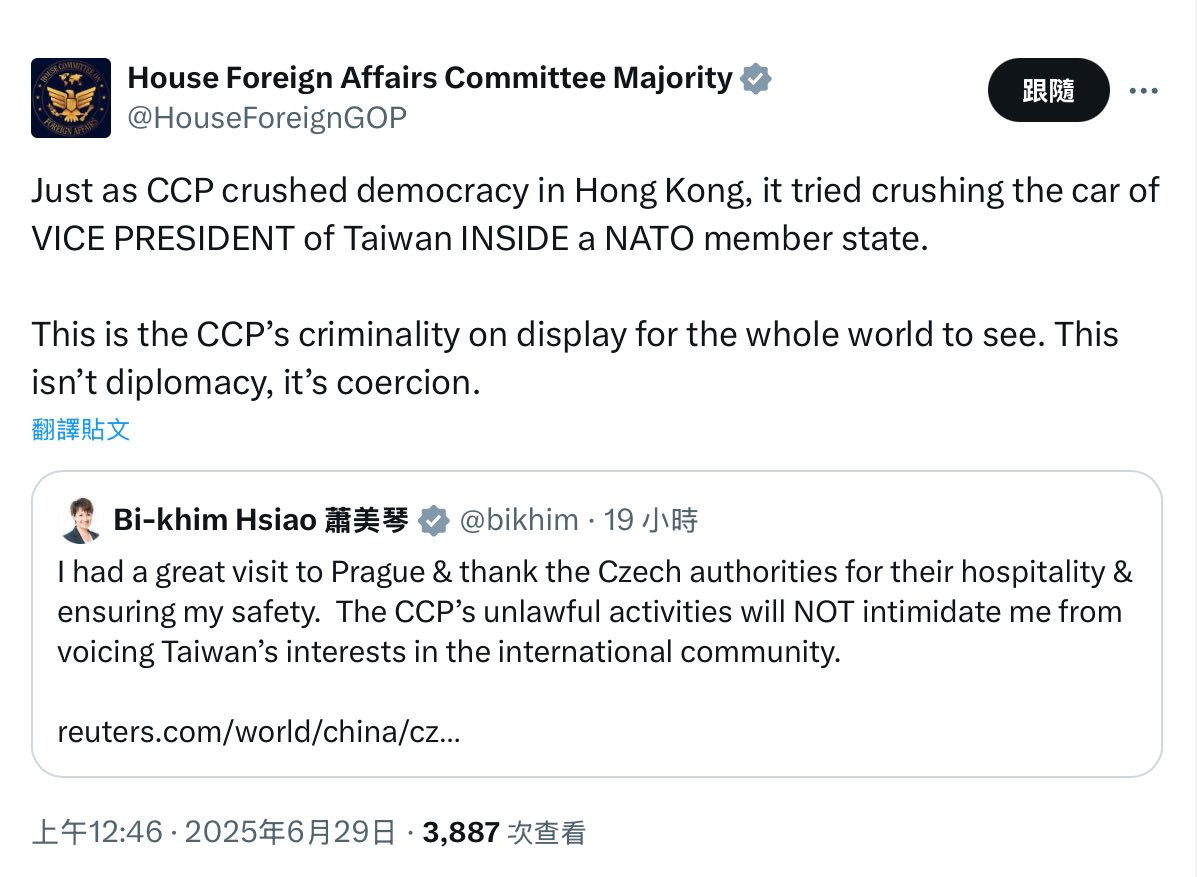Click the Bi-khim Hsiao 蕭美琴 display name

coord(261,520)
